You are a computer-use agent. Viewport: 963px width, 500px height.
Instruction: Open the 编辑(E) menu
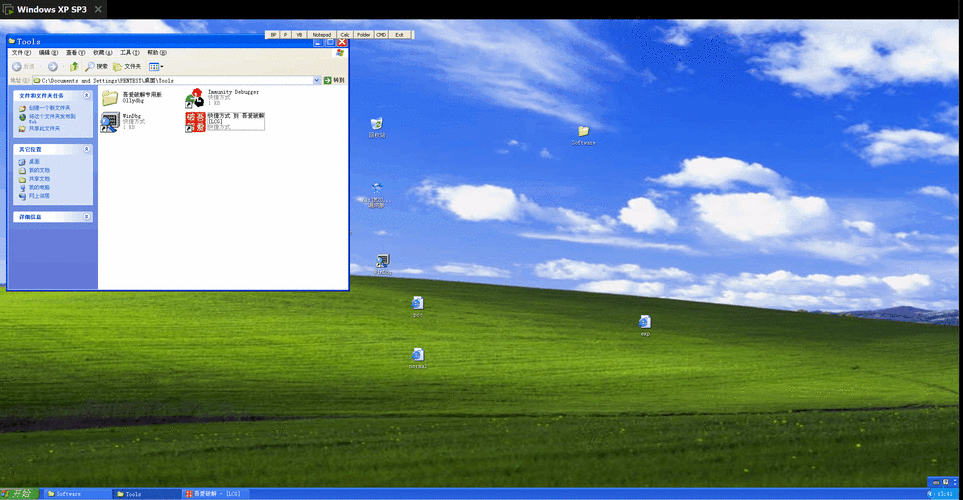(x=49, y=53)
